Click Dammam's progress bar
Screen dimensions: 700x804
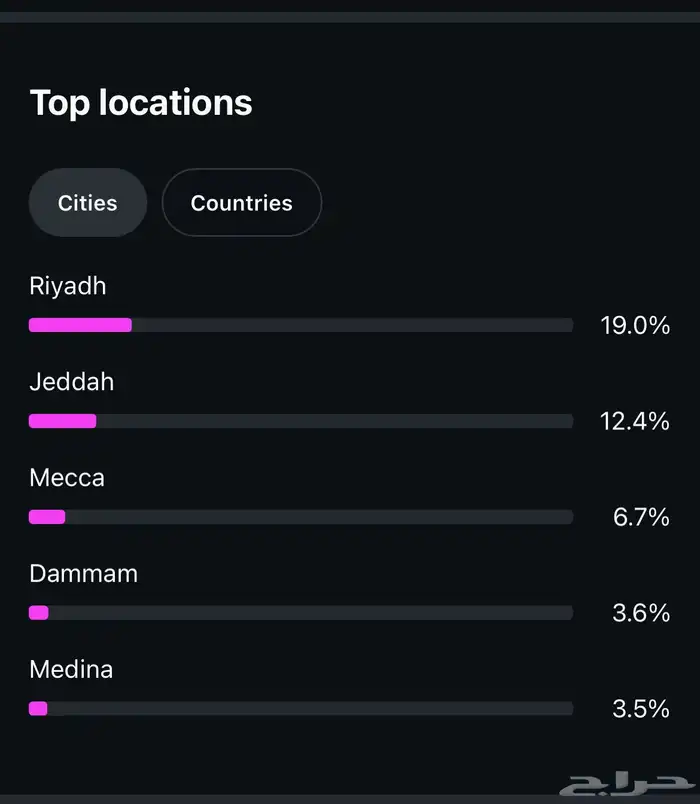pos(300,612)
